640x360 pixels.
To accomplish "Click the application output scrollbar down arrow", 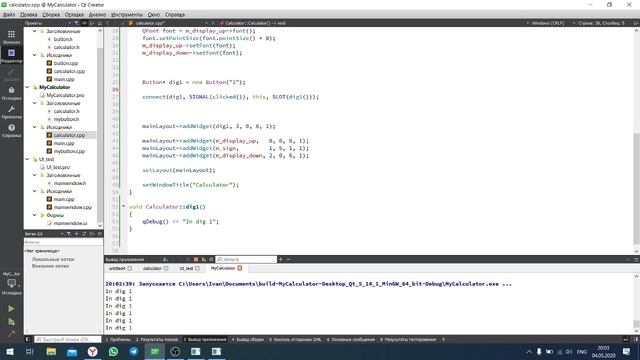I will click(636, 331).
